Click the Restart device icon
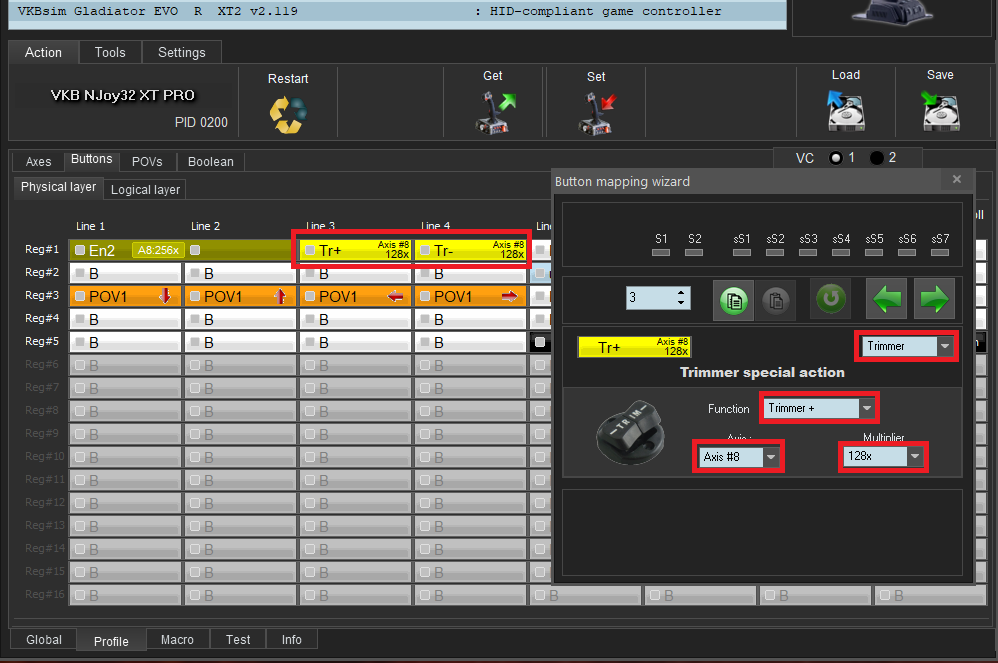998x663 pixels. (x=288, y=113)
